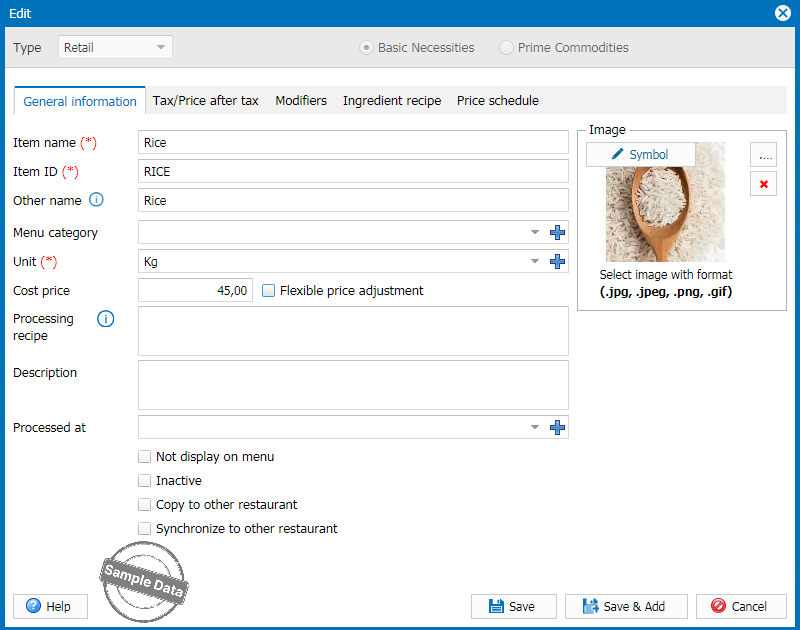Click the plus icon beside Menu category
800x630 pixels.
(x=558, y=233)
